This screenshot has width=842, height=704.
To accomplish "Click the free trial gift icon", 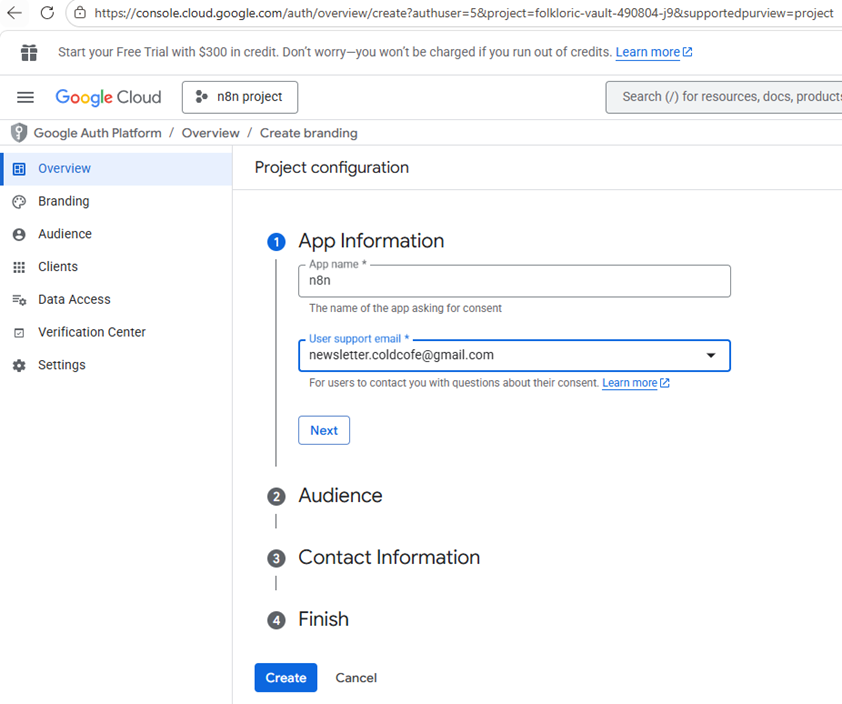I will pyautogui.click(x=29, y=52).
